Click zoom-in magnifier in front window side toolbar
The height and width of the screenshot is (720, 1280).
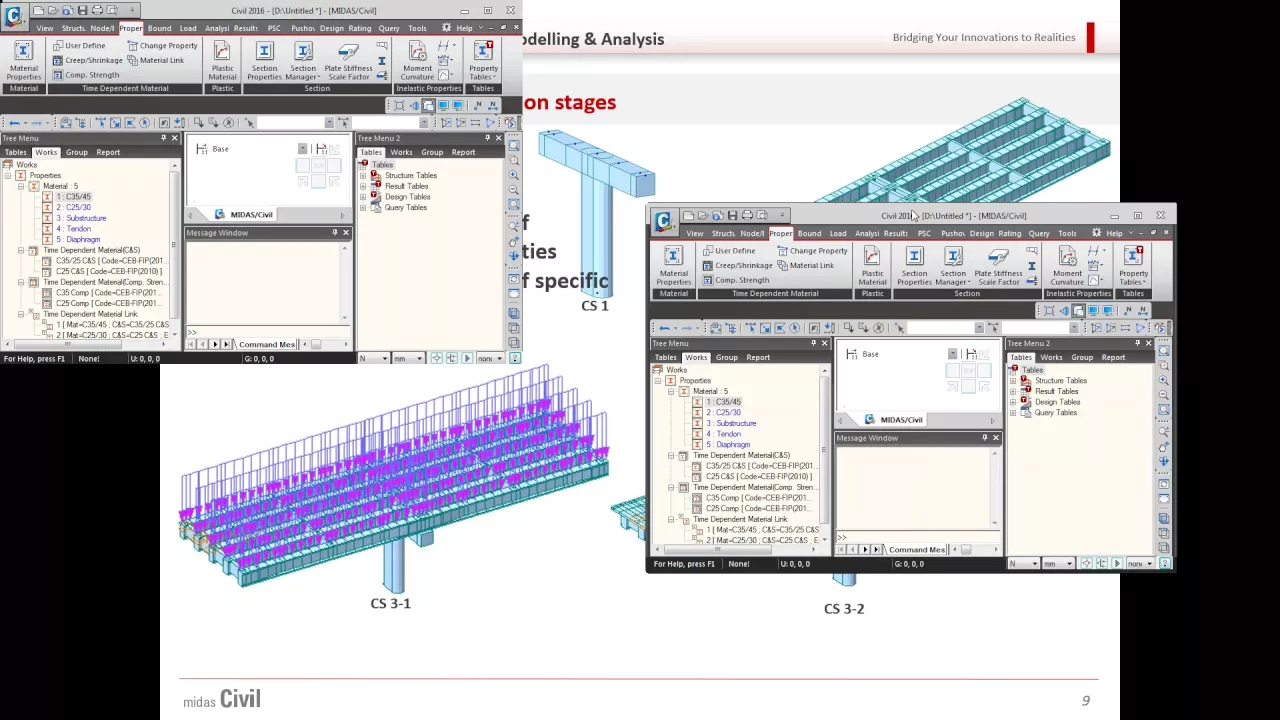pyautogui.click(x=1163, y=380)
